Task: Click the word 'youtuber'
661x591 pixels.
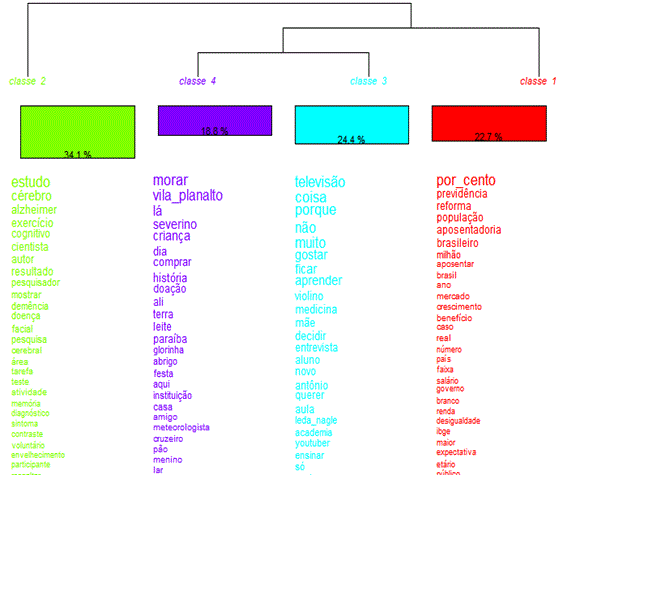Action: (313, 443)
